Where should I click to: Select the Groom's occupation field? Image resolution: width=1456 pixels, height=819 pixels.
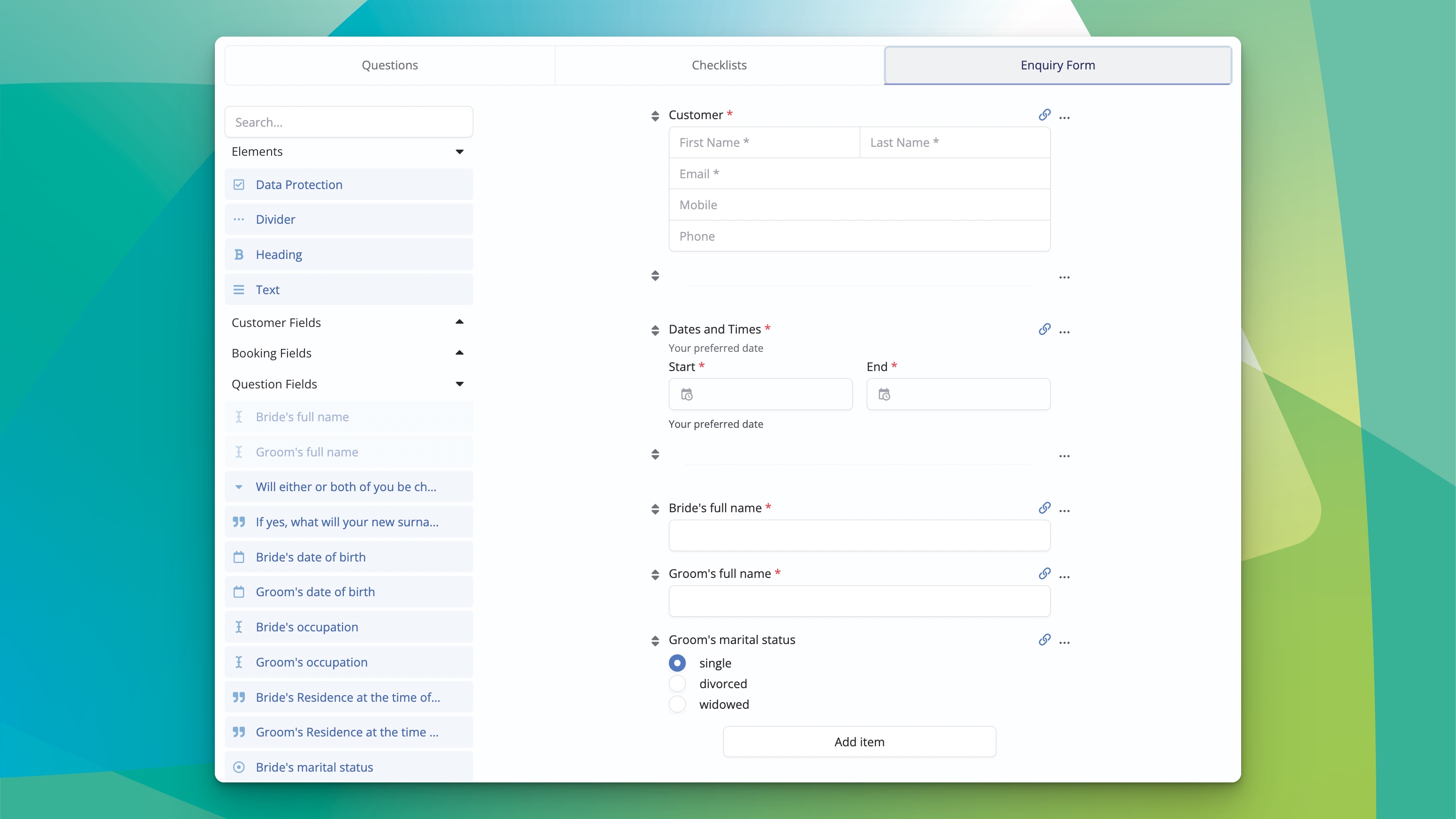click(349, 662)
